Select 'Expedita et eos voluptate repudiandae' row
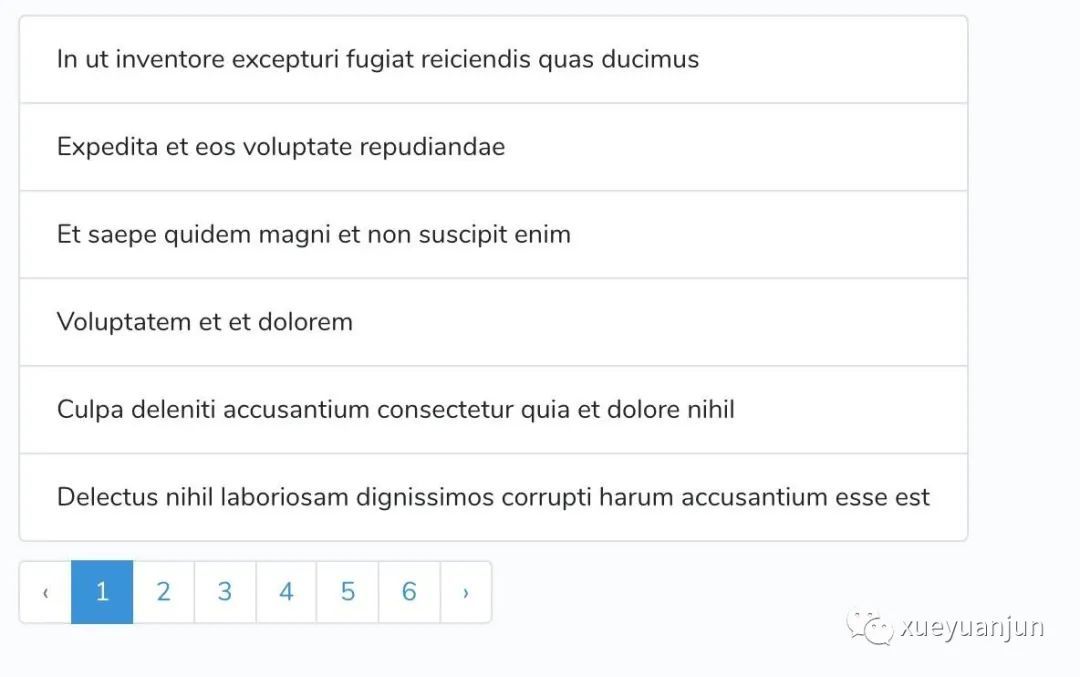This screenshot has width=1080, height=677. [x=280, y=147]
